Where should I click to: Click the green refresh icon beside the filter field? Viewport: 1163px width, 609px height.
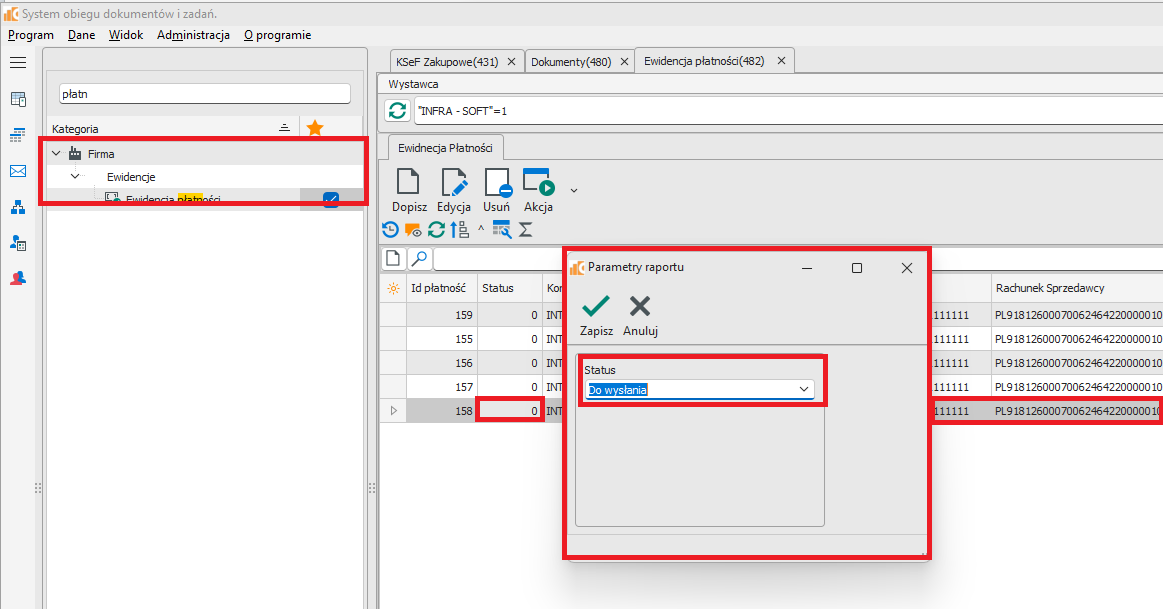pyautogui.click(x=398, y=111)
